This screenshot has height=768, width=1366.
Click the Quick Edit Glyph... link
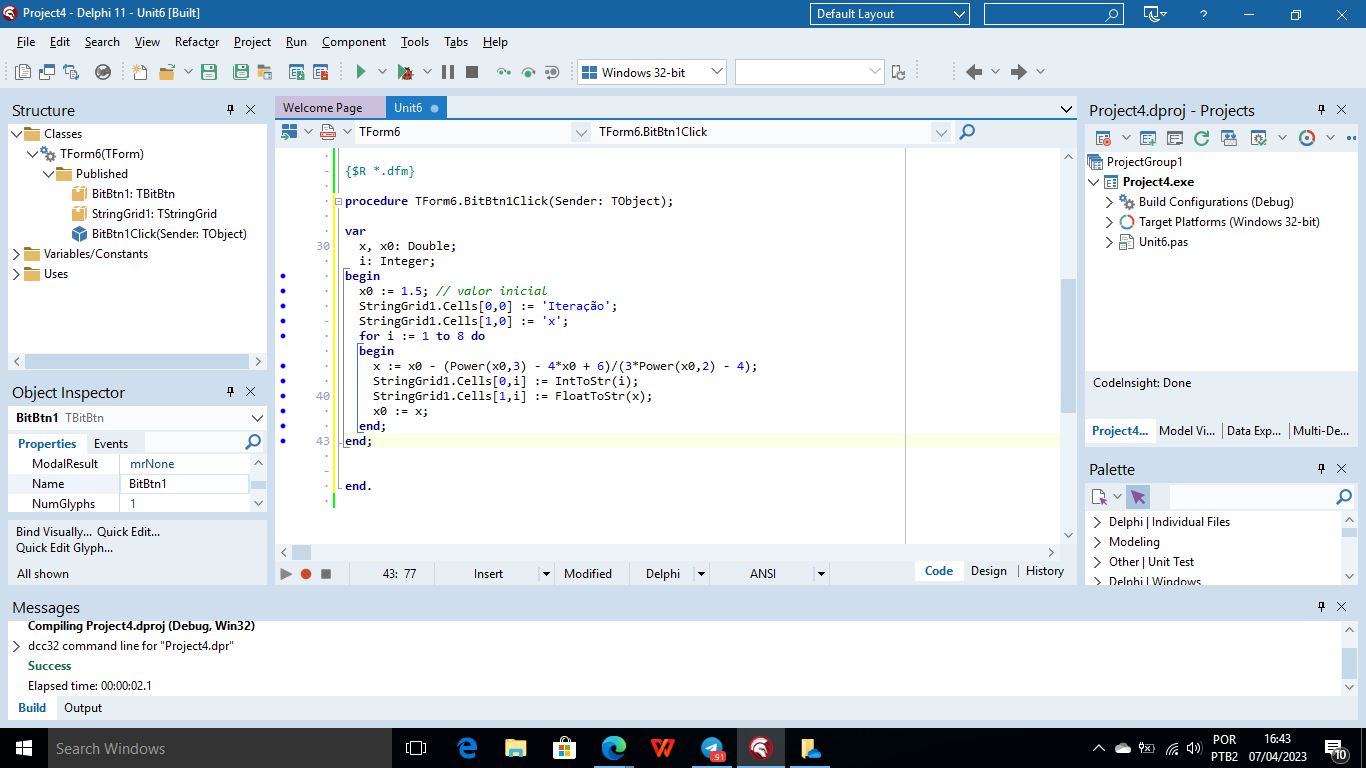tap(64, 548)
